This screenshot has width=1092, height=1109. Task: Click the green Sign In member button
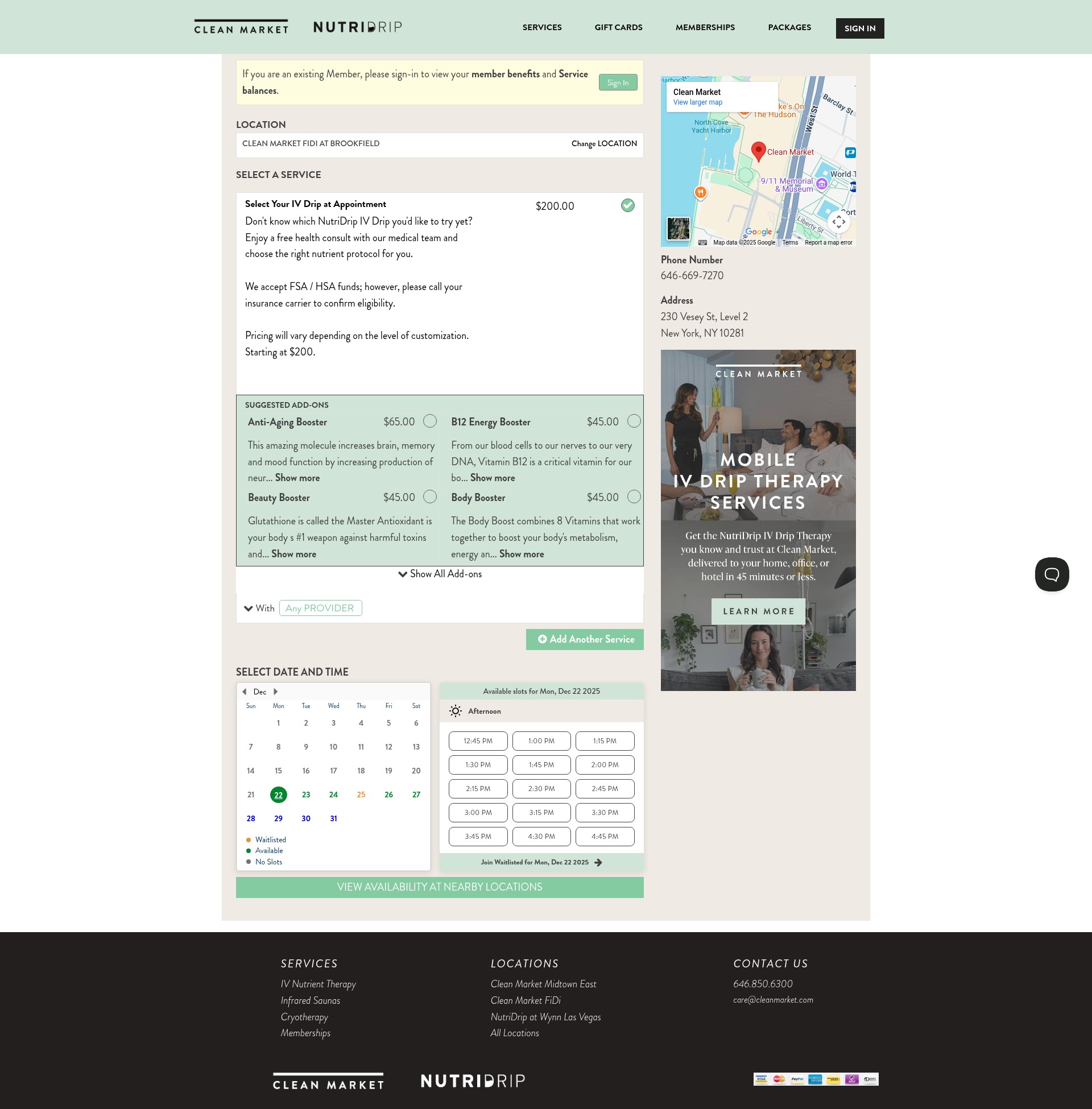[618, 82]
